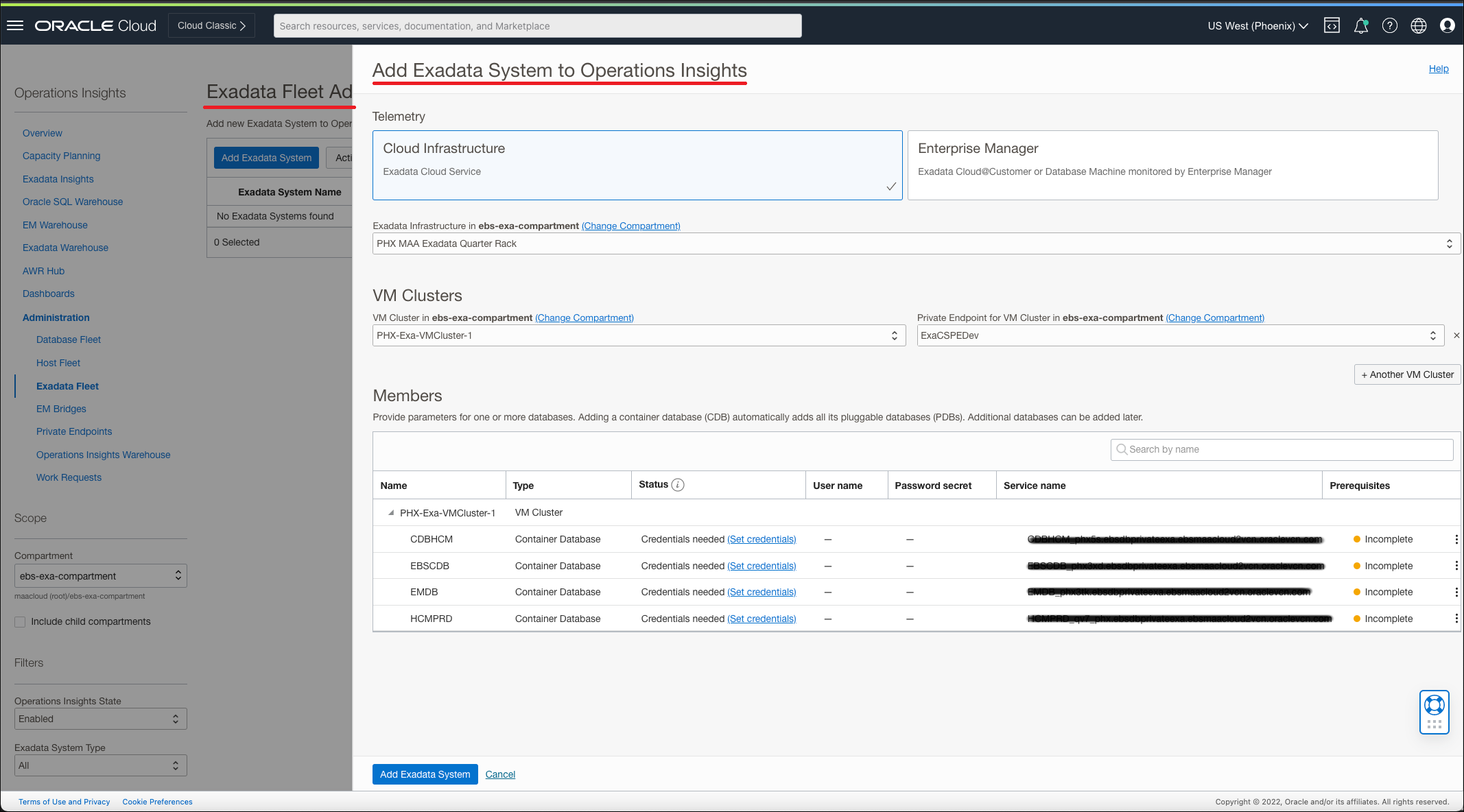Open the hamburger navigation menu
The height and width of the screenshot is (812, 1464).
click(15, 25)
